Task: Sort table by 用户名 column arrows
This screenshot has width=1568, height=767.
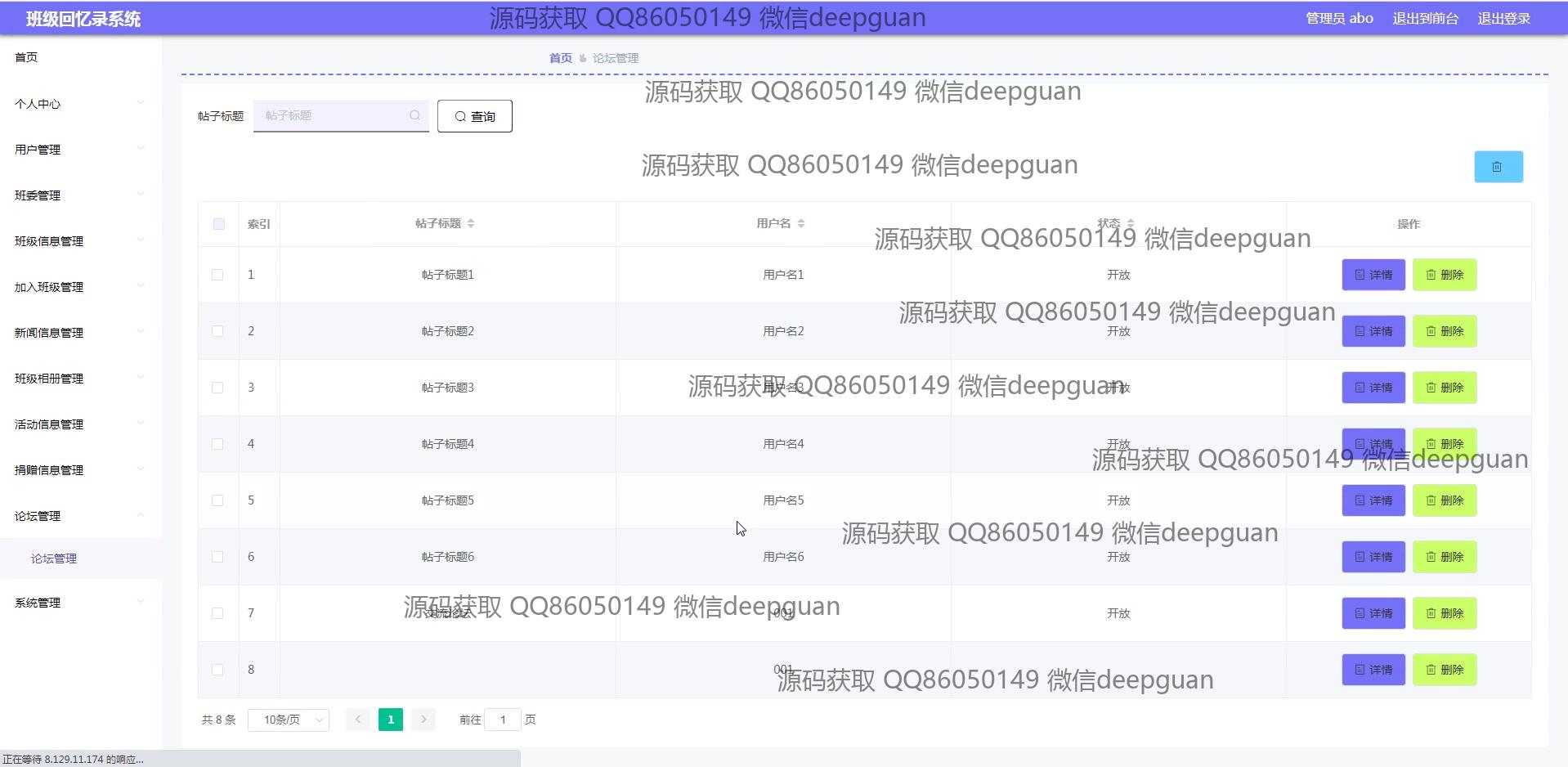Action: pos(801,223)
